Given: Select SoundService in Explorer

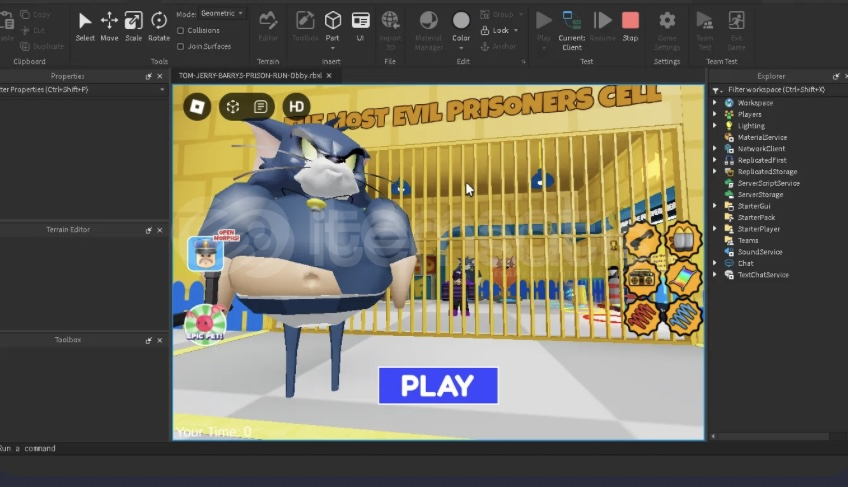Looking at the screenshot, I should (760, 252).
